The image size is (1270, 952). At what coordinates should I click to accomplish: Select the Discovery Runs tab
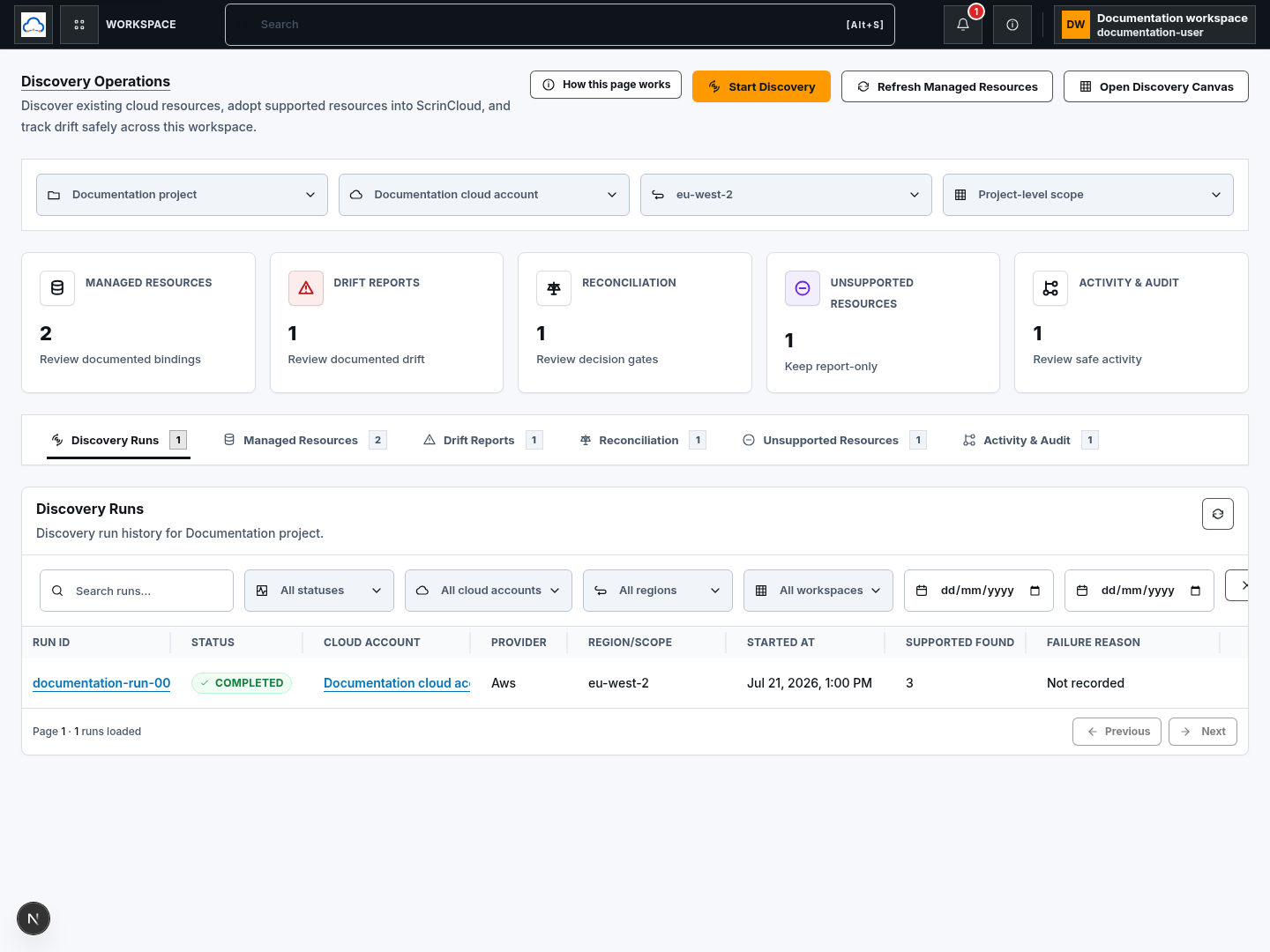pos(118,440)
